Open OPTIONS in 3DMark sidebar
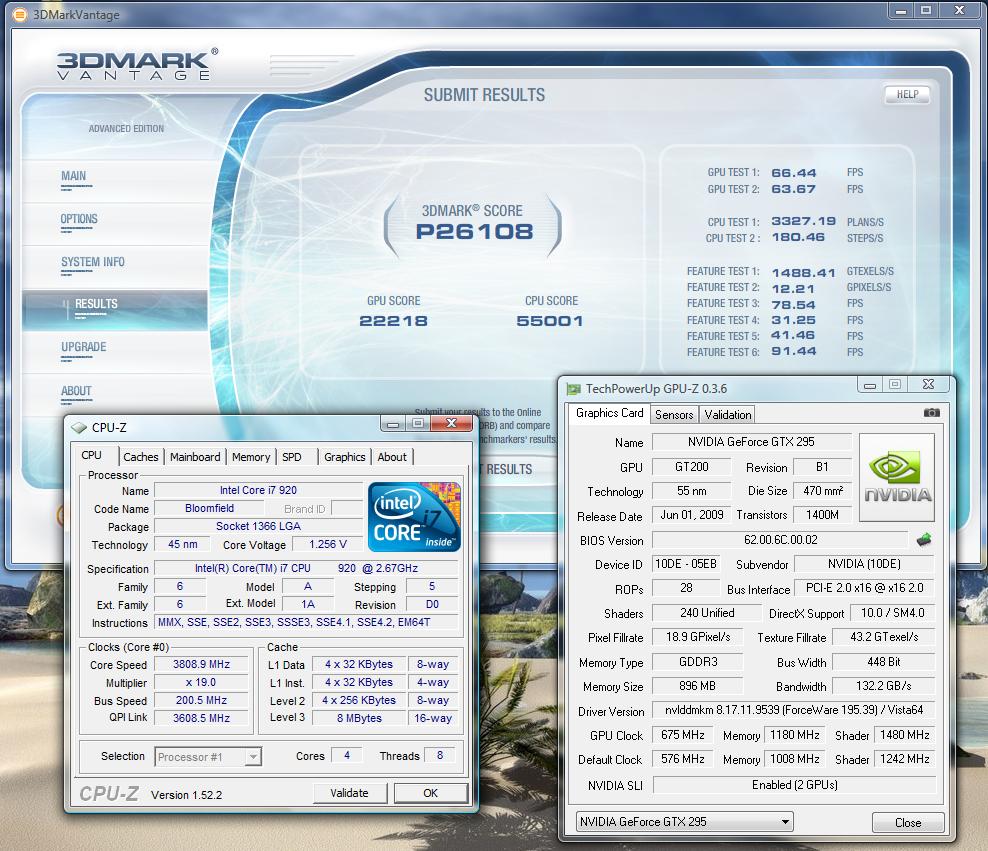The image size is (988, 851). pyautogui.click(x=79, y=219)
